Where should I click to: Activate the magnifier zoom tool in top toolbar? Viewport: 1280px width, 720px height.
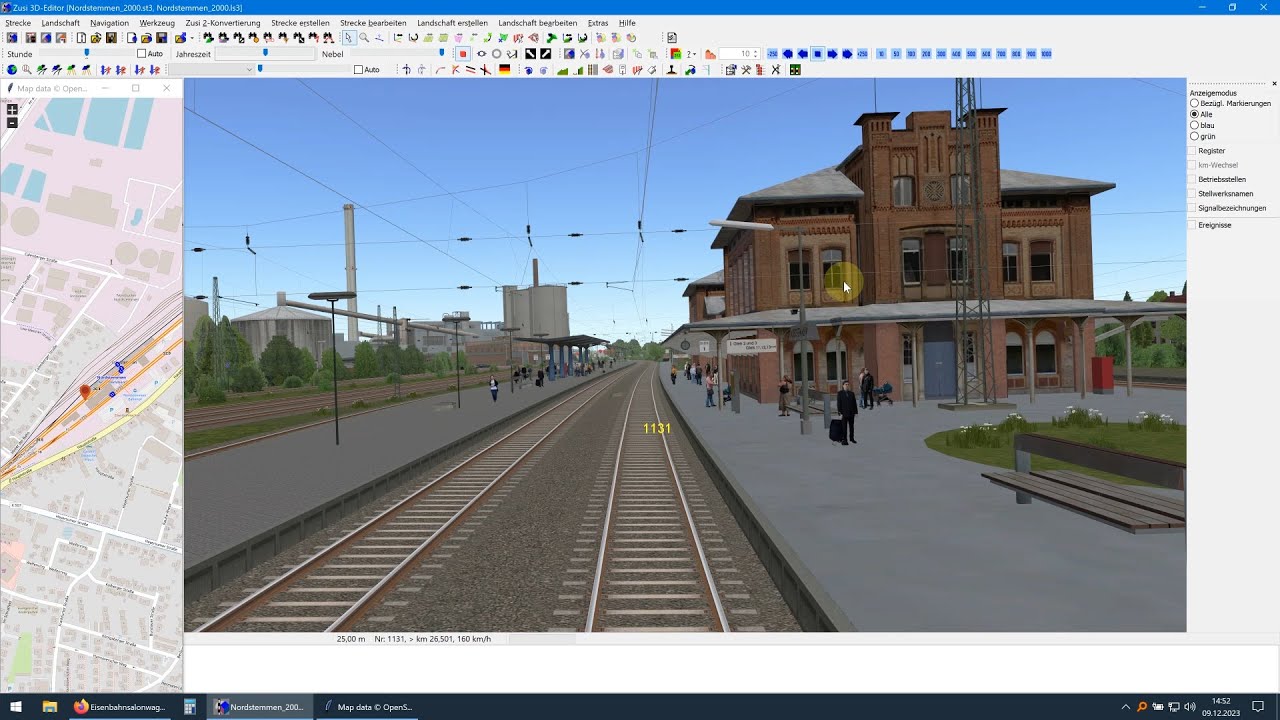[x=364, y=38]
